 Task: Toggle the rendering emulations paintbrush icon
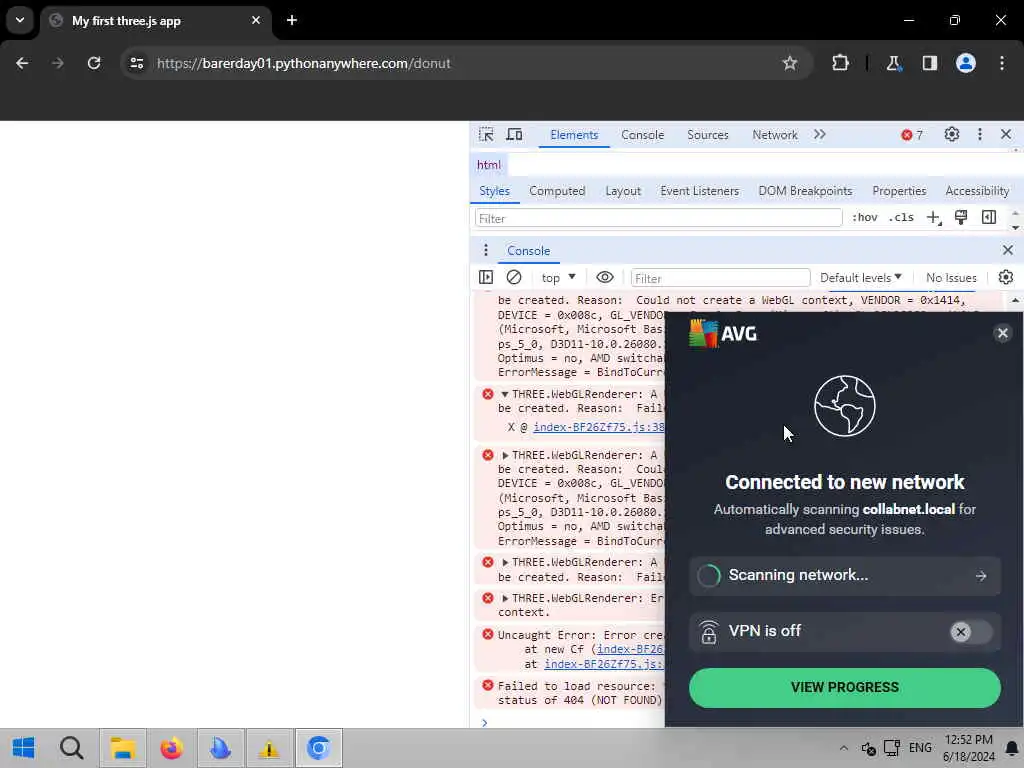click(x=961, y=217)
